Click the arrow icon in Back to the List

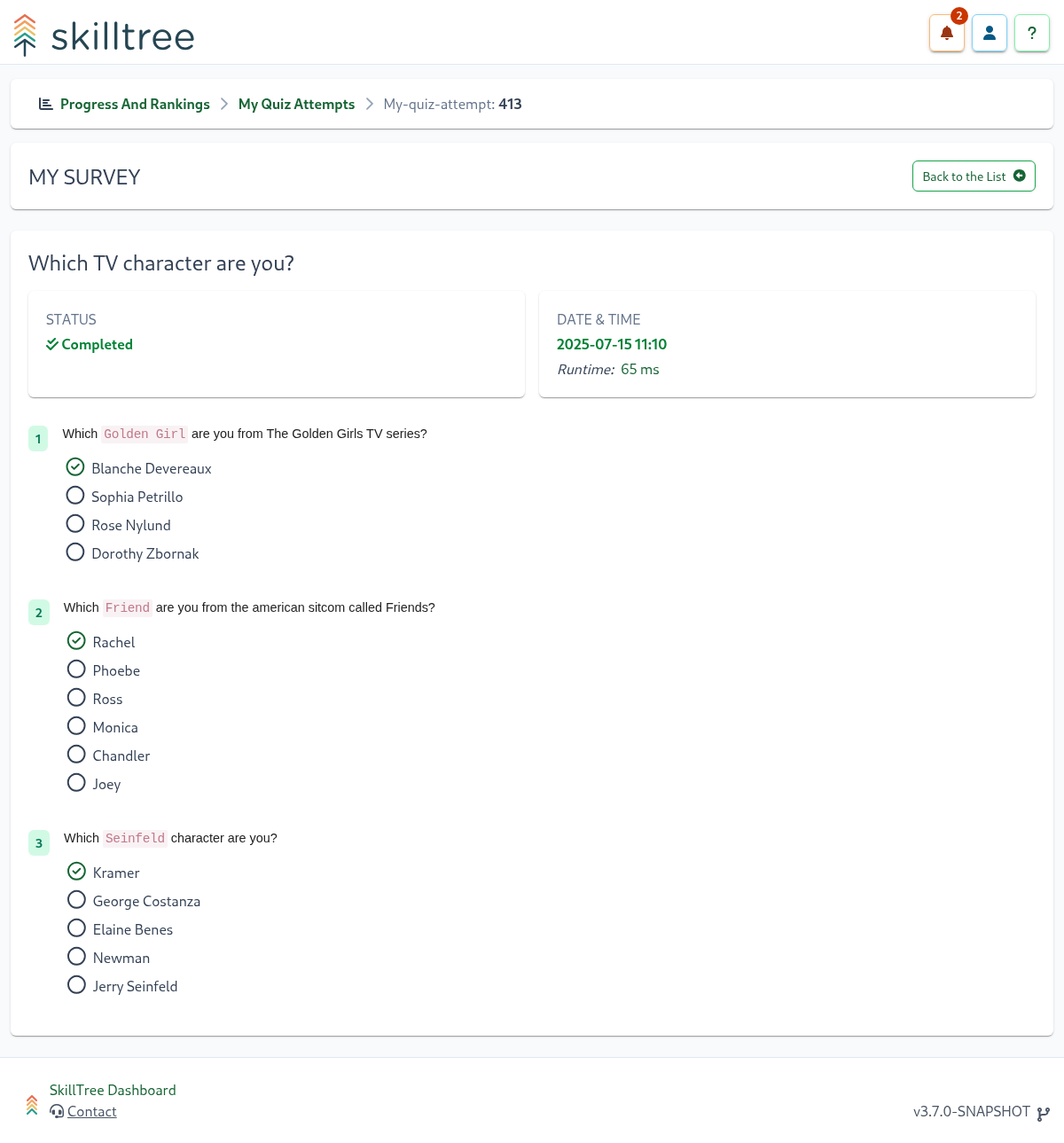tap(1020, 176)
